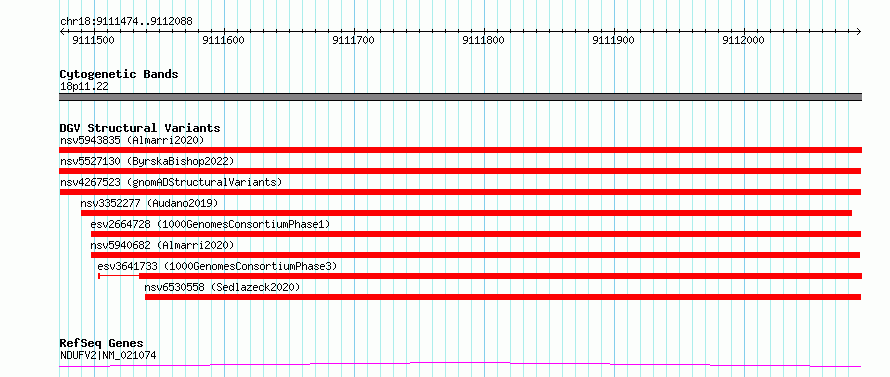This screenshot has height=377, width=890.
Task: Open the nsv3352277 (Audano2019) variant label
Action: (x=149, y=203)
